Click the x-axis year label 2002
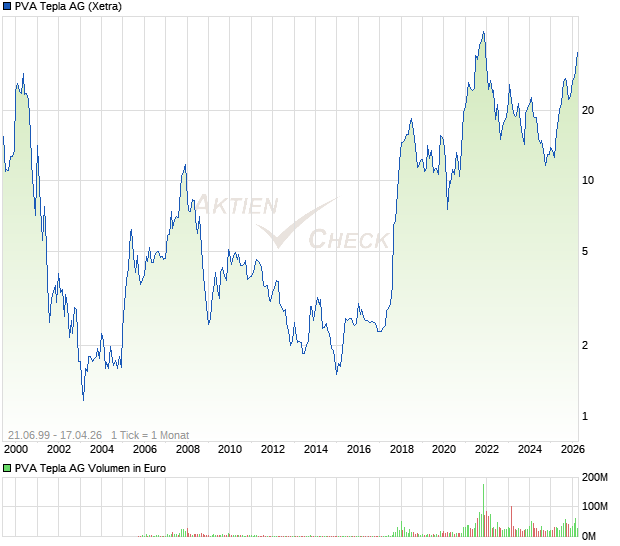 point(59,450)
